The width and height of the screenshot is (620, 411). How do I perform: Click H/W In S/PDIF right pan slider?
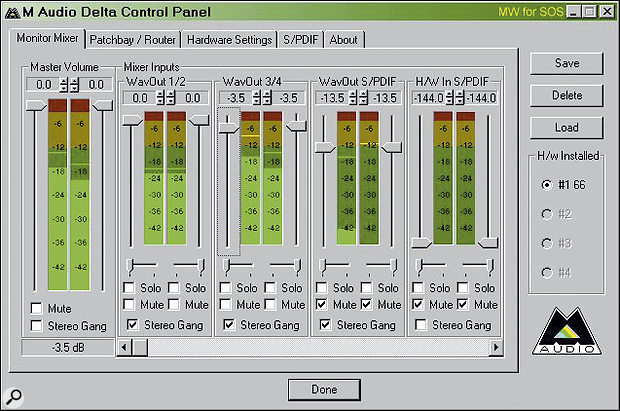[x=490, y=266]
